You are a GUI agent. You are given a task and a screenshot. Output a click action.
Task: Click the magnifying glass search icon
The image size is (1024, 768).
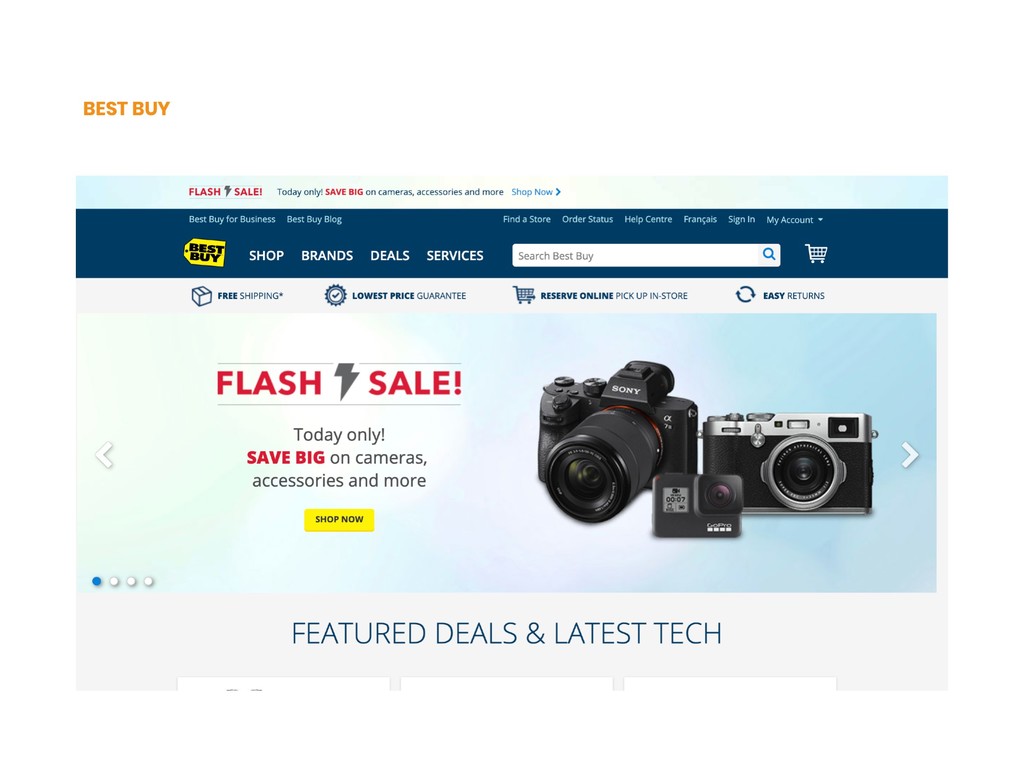769,255
